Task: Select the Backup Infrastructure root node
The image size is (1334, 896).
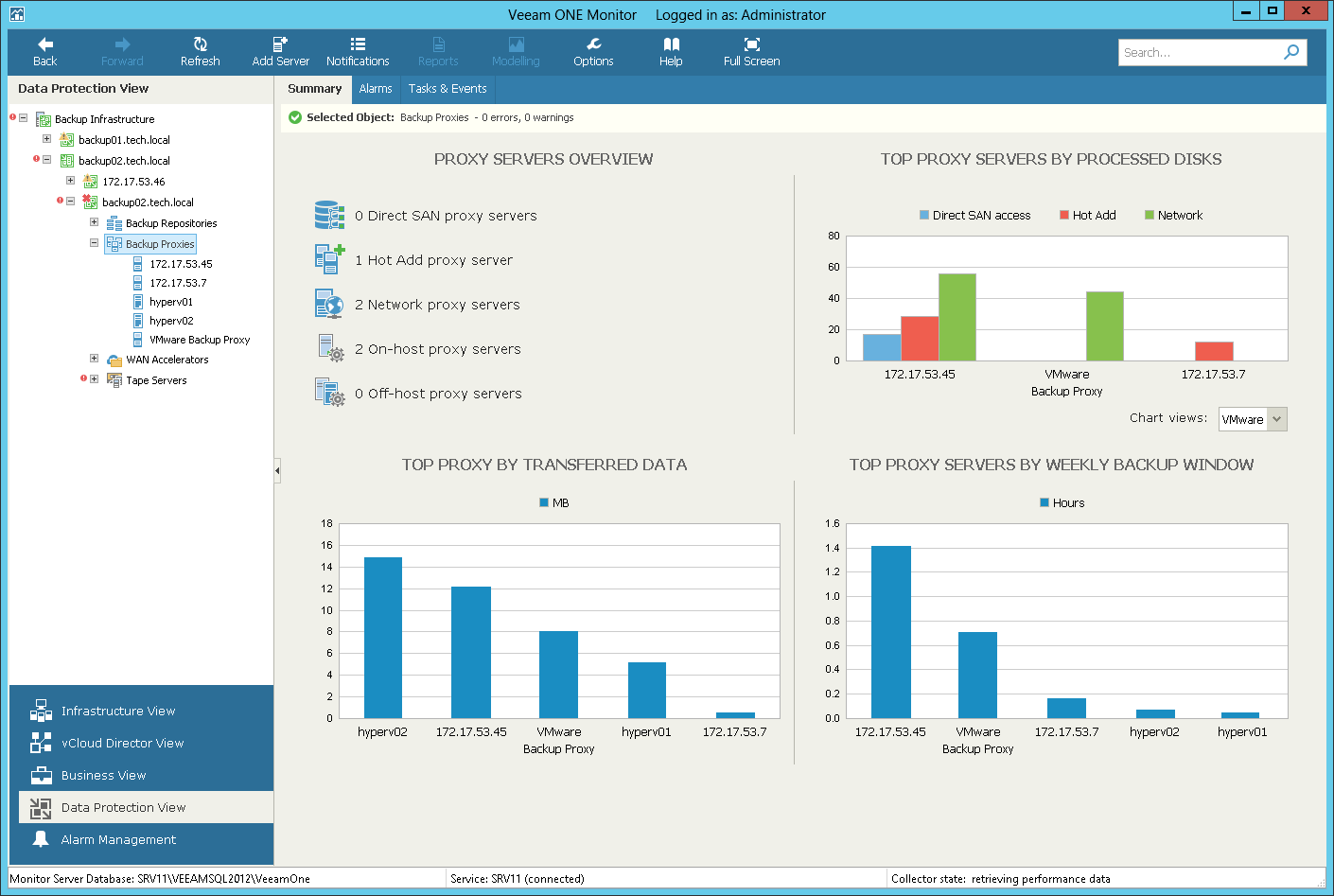Action: pyautogui.click(x=104, y=119)
